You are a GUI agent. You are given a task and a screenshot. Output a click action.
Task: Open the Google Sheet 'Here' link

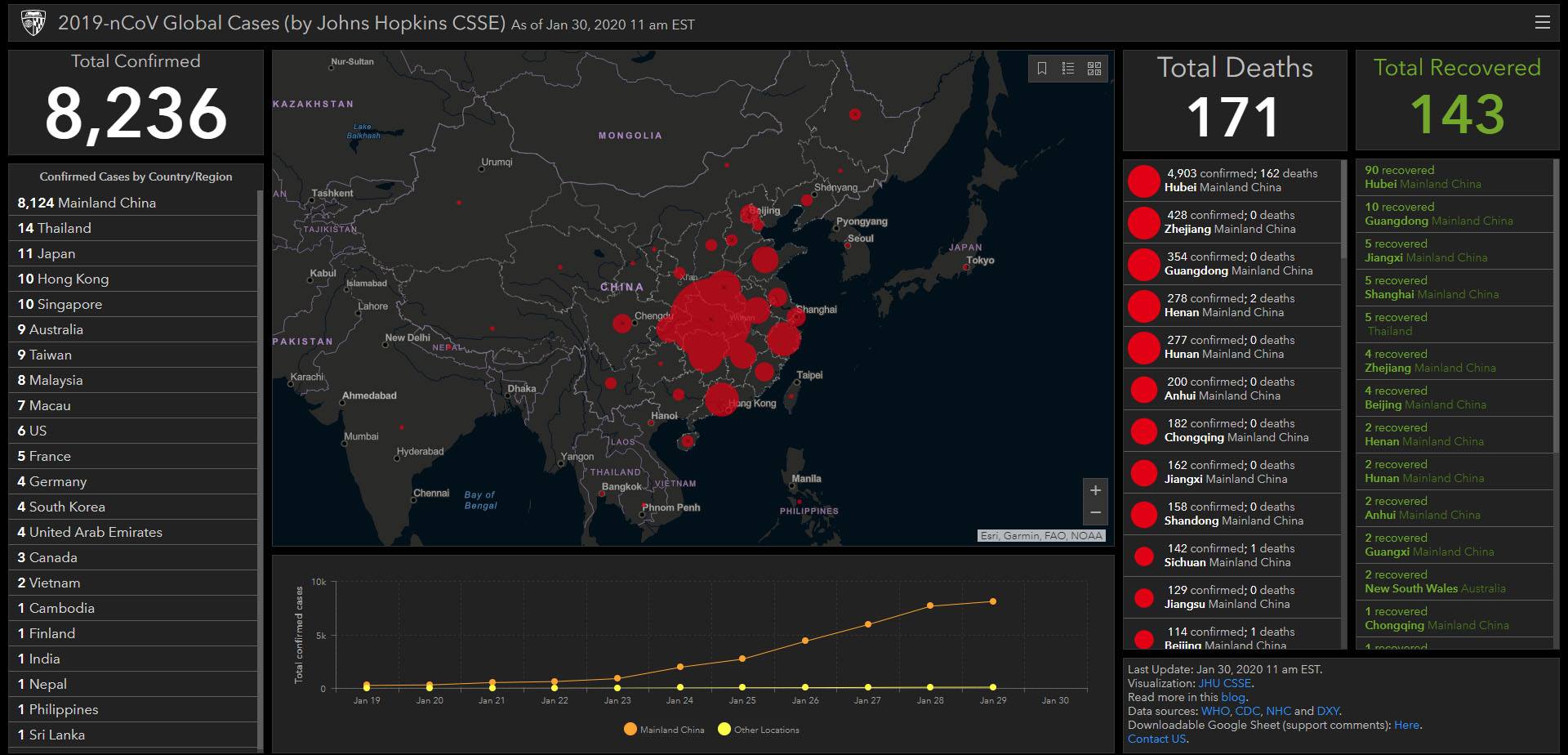click(1406, 725)
